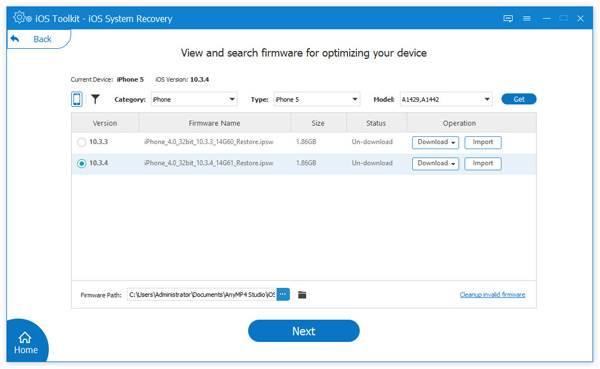Click the three-dots browse button for firmware path
Image resolution: width=600 pixels, height=369 pixels.
(283, 294)
